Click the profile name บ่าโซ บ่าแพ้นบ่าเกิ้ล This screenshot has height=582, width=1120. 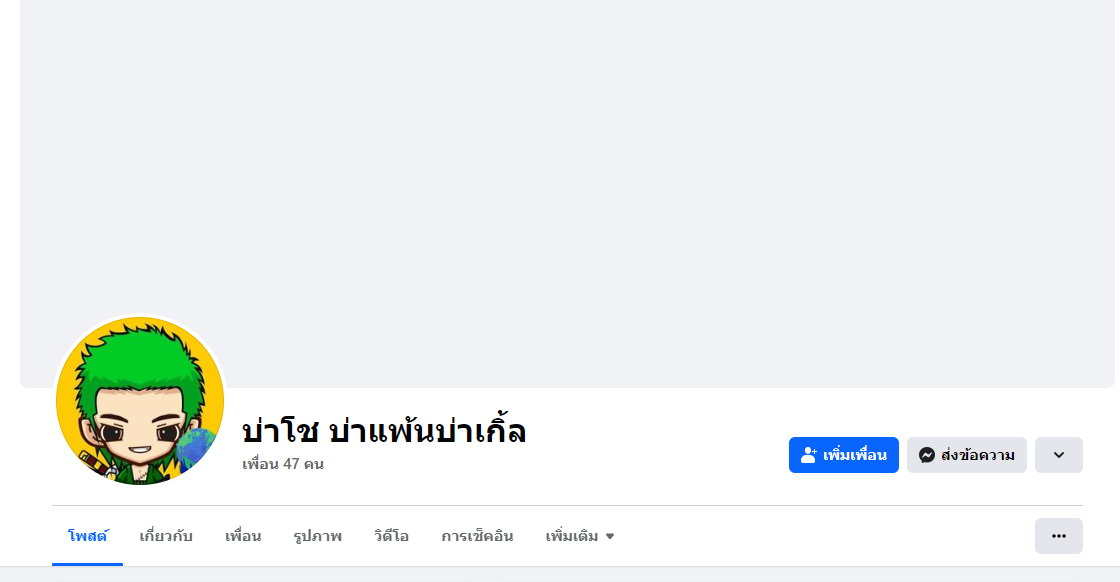coord(384,430)
